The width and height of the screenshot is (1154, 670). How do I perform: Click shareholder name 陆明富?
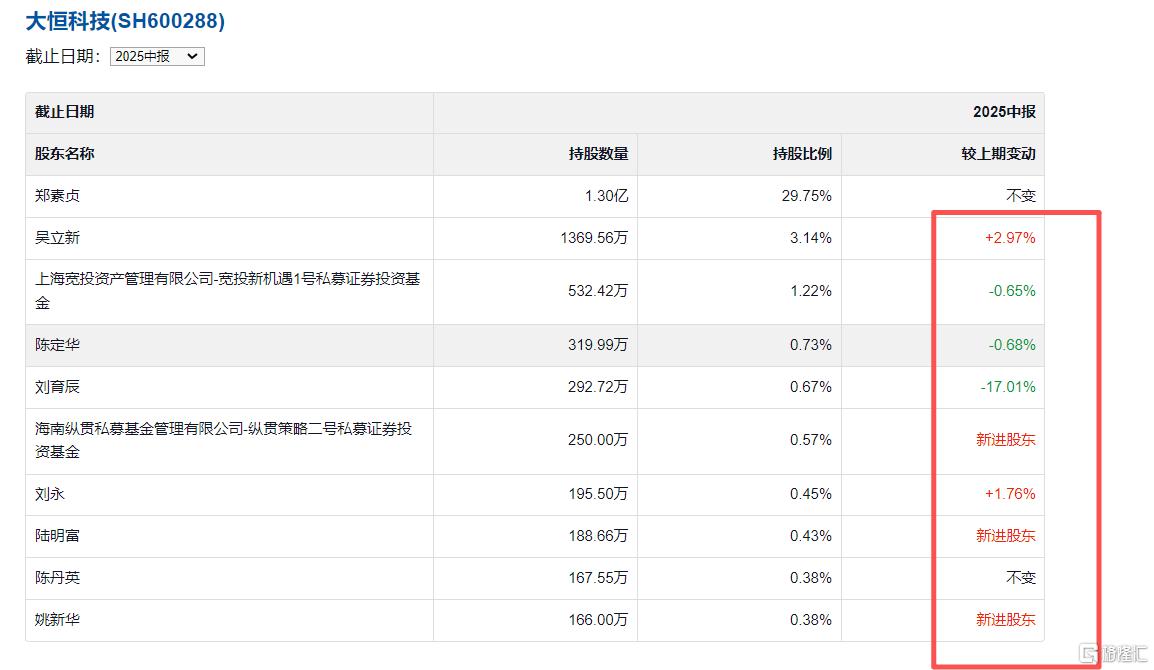(x=57, y=536)
